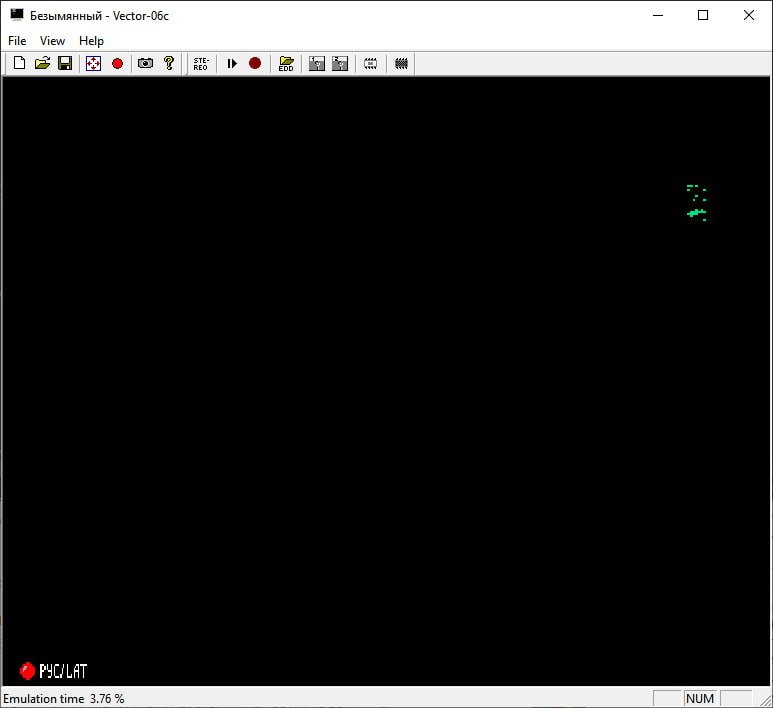Open the EDD disk folder icon
Viewport: 773px width, 708px height.
286,63
